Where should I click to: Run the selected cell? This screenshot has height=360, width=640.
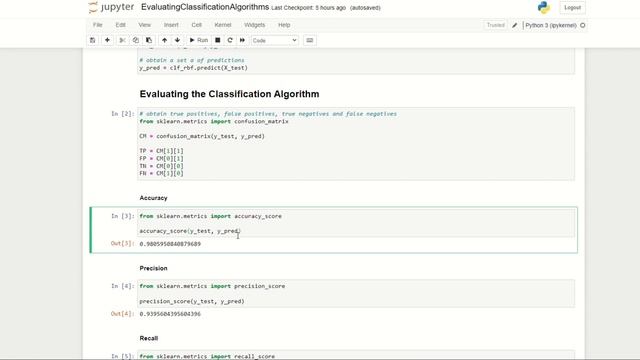(199, 40)
